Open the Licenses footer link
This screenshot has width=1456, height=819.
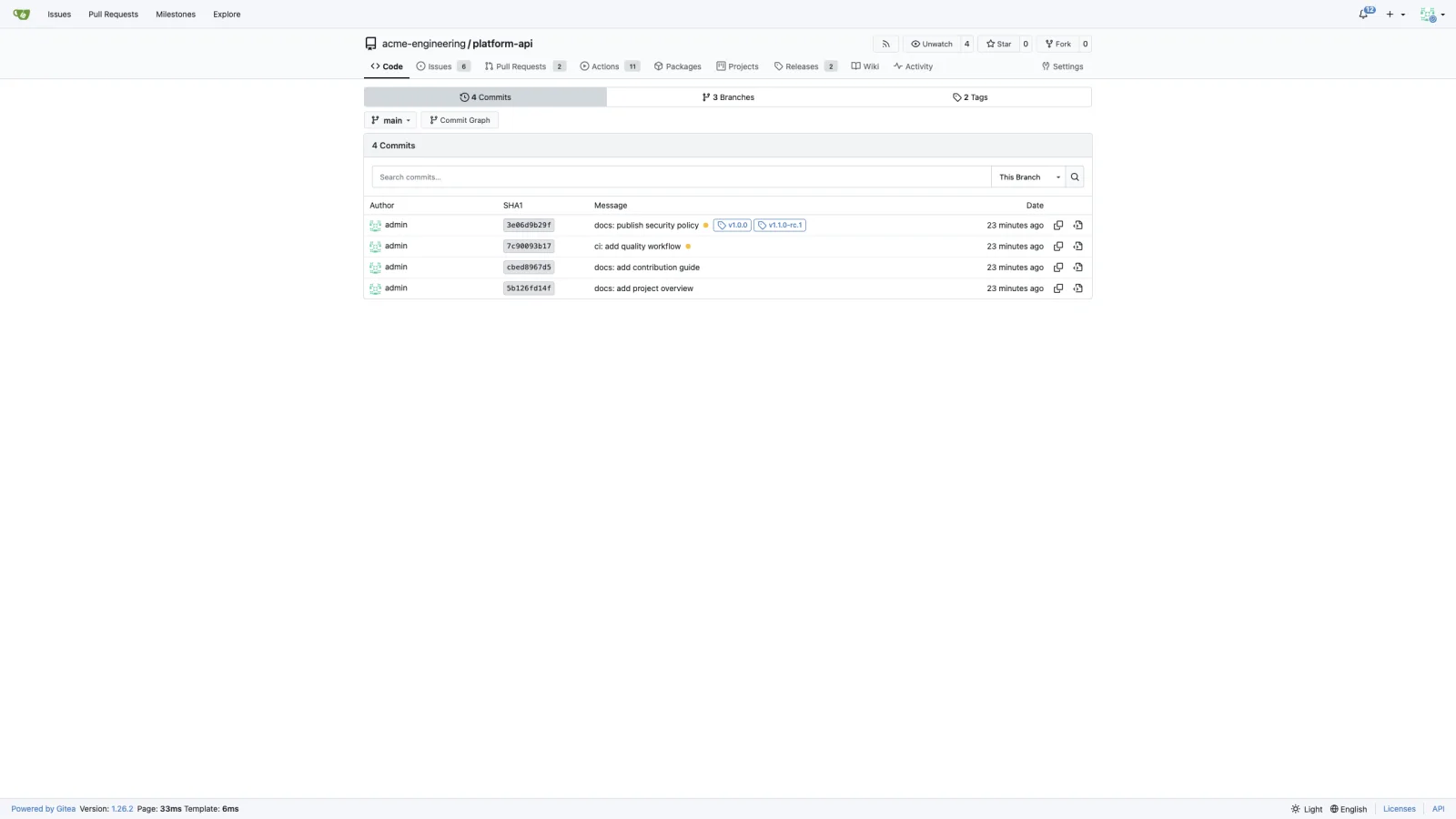click(x=1400, y=809)
